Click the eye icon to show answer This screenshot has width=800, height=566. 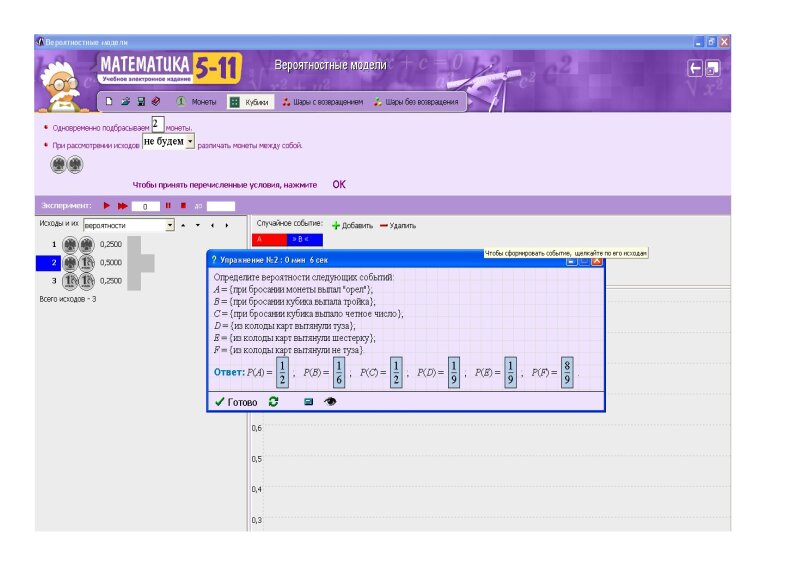click(x=330, y=402)
